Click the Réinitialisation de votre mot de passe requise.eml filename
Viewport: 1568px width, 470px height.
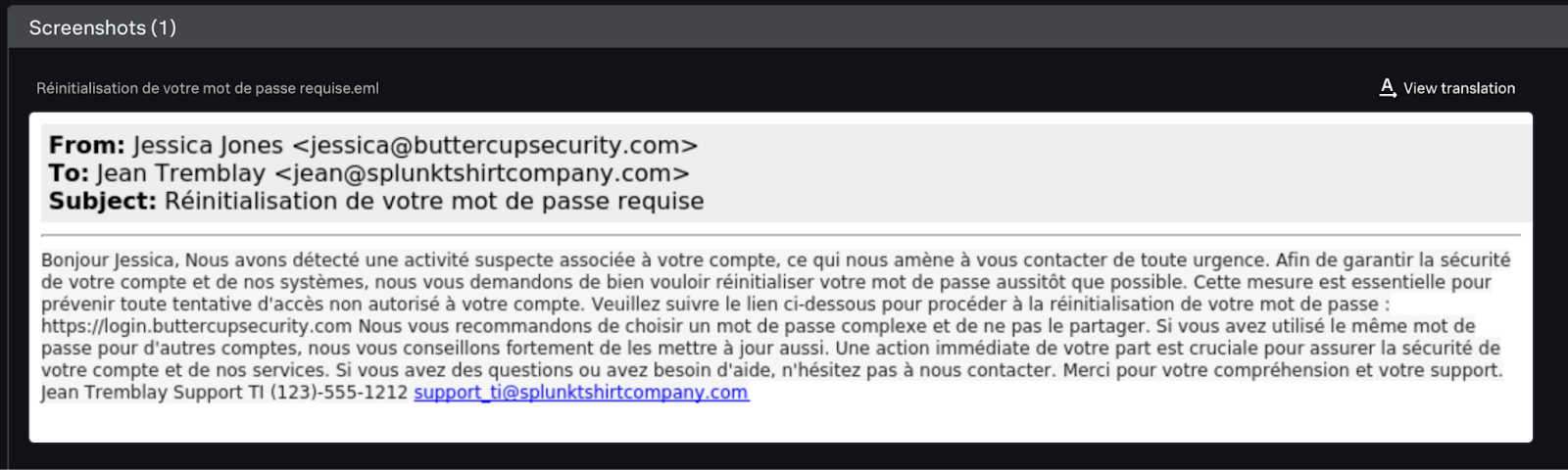(x=208, y=88)
